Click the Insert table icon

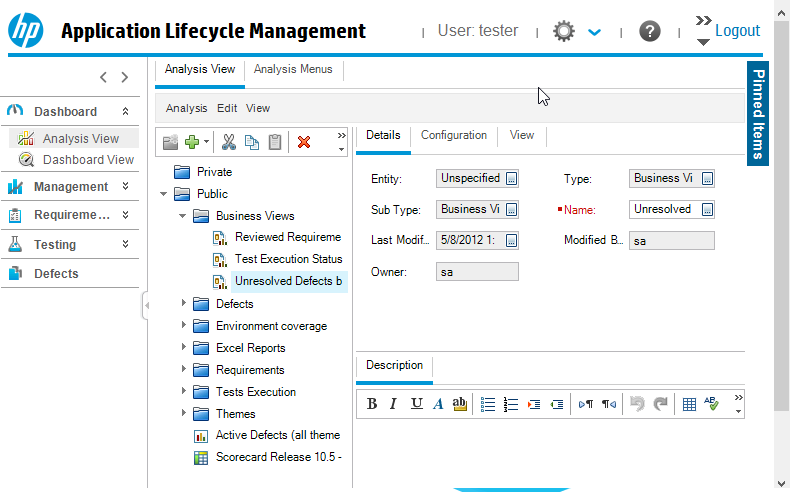[689, 404]
